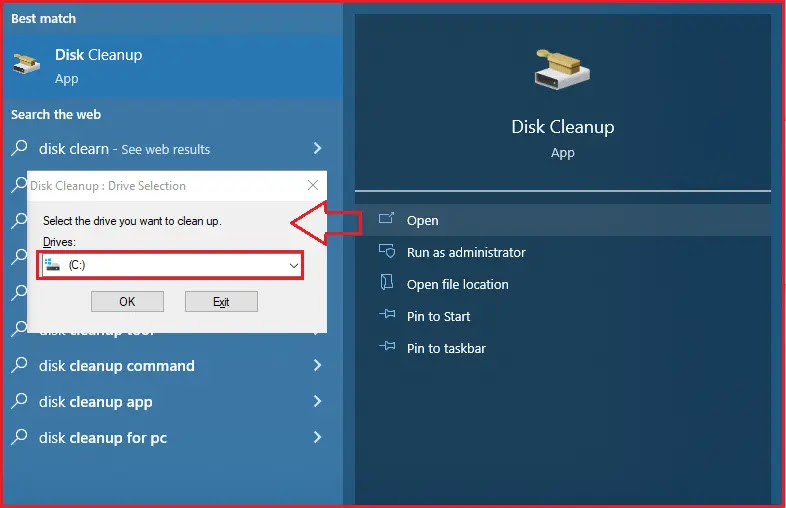The image size is (786, 508).
Task: Click the Disk Cleanup icon in Best match
Action: tap(27, 64)
